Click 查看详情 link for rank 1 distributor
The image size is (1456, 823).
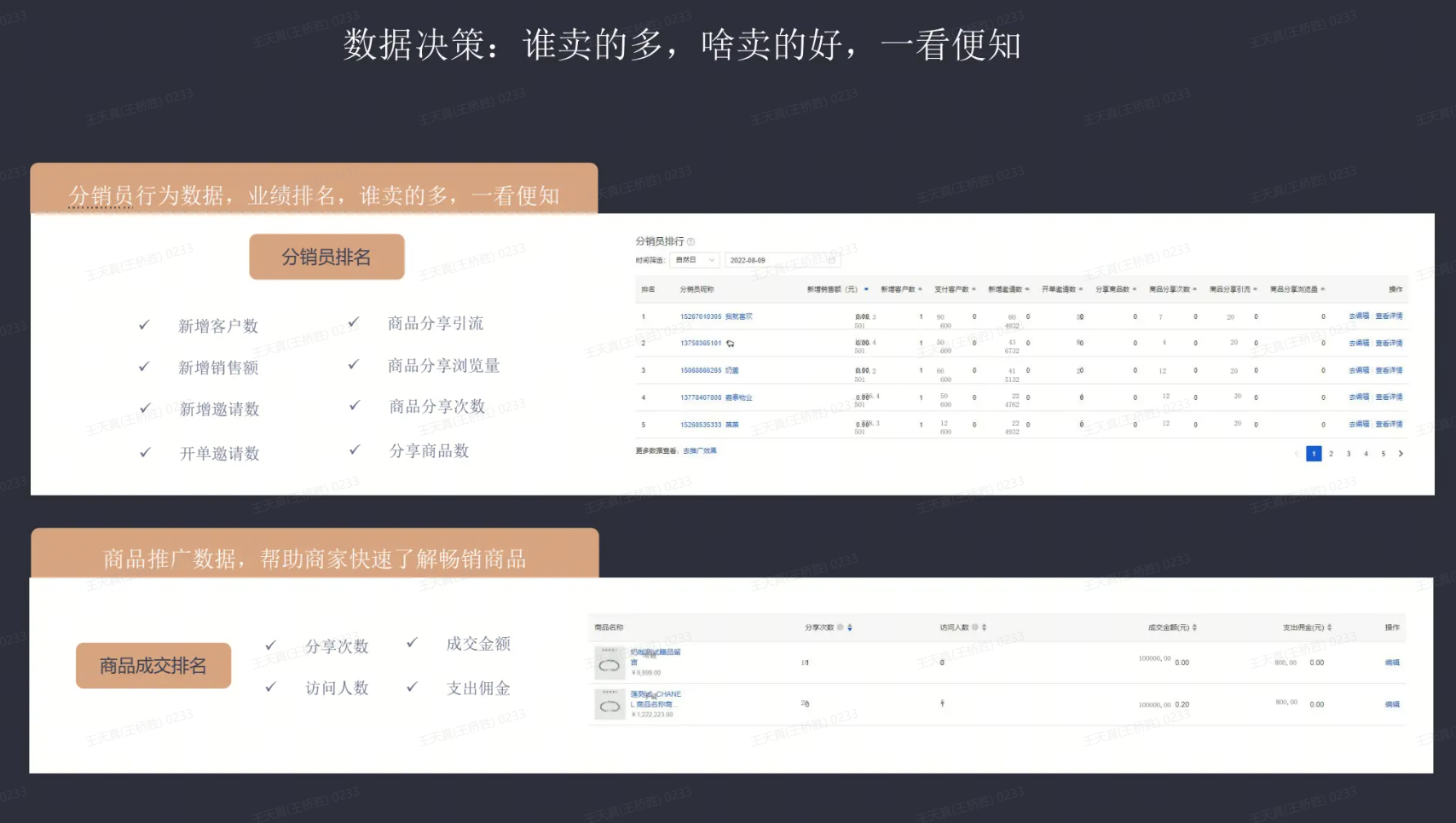tap(1389, 316)
